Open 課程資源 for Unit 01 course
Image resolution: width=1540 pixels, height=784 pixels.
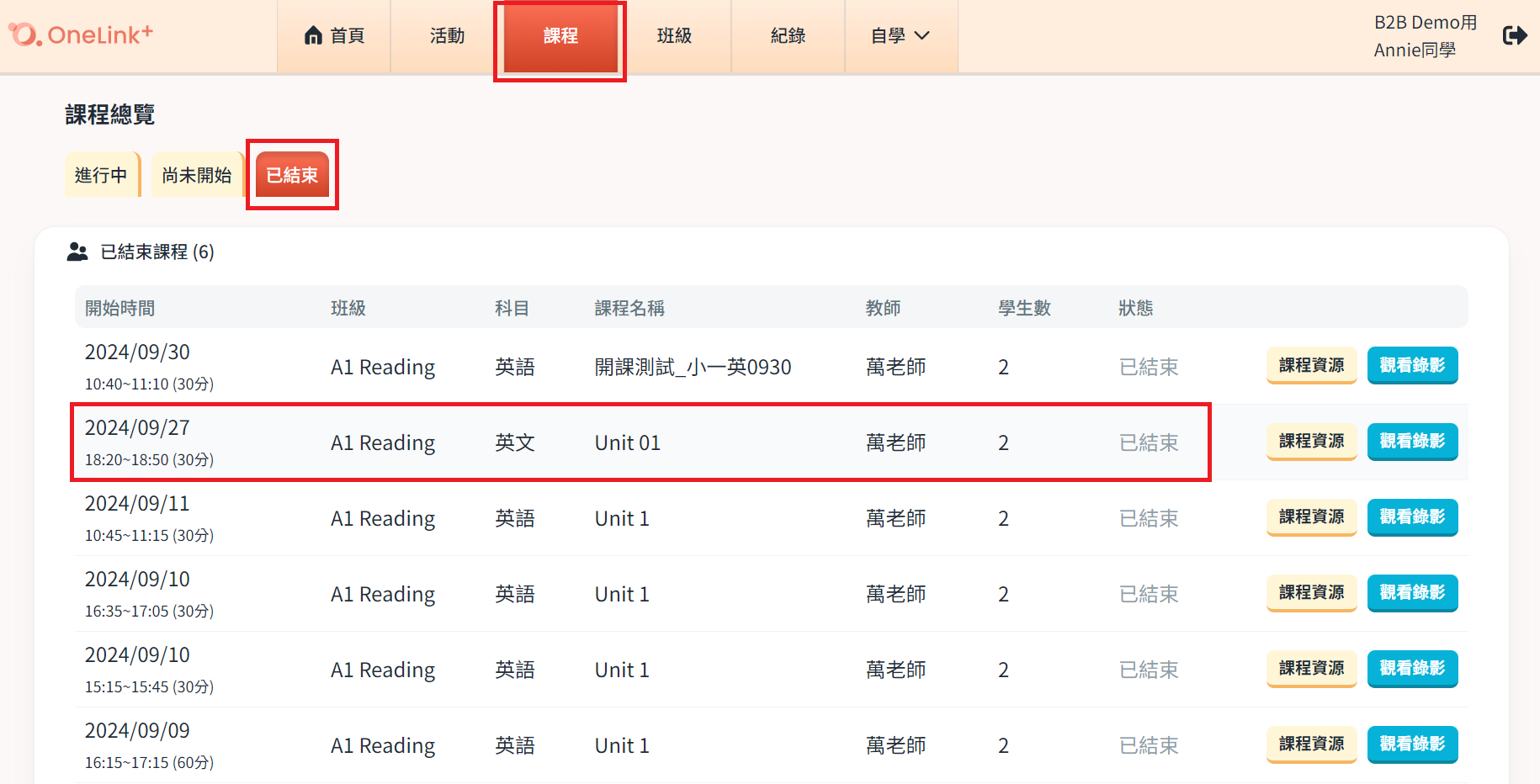[x=1312, y=441]
